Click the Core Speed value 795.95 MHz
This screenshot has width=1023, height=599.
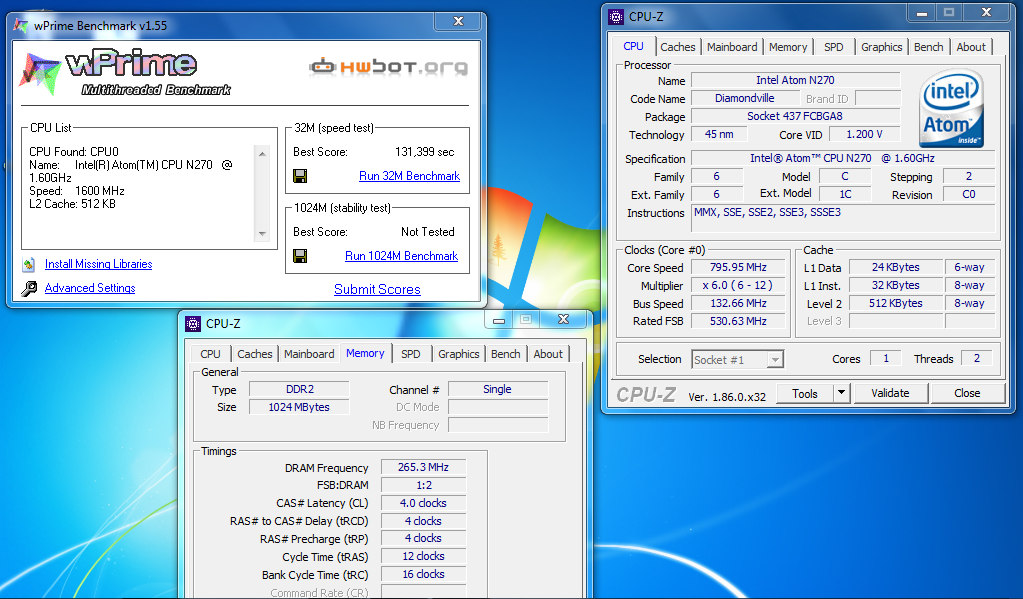[739, 268]
